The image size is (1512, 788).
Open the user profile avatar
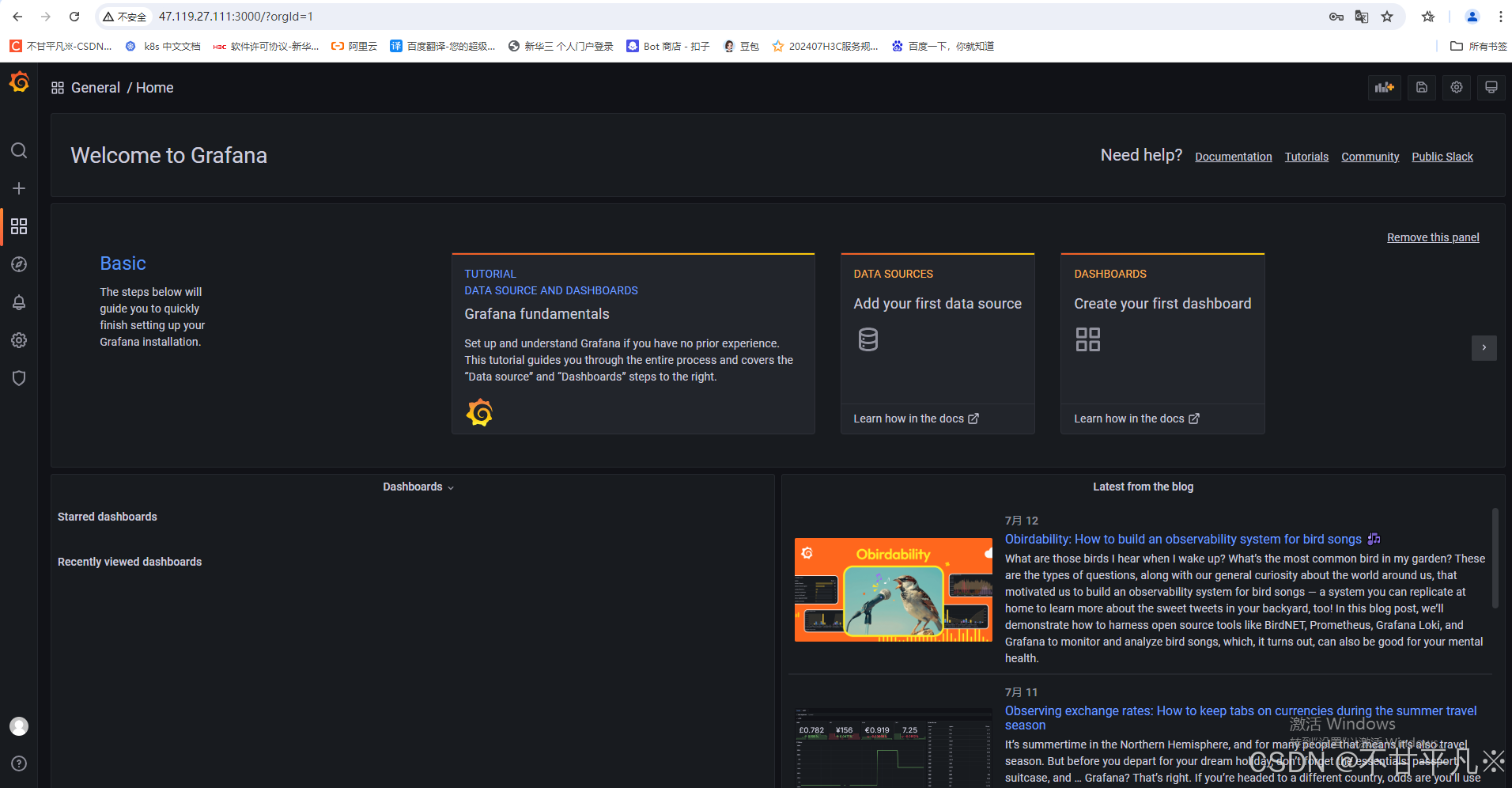tap(19, 726)
